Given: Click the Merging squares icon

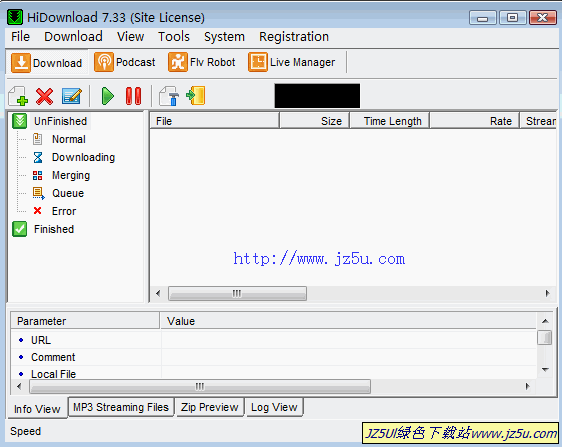Looking at the screenshot, I should point(38,175).
